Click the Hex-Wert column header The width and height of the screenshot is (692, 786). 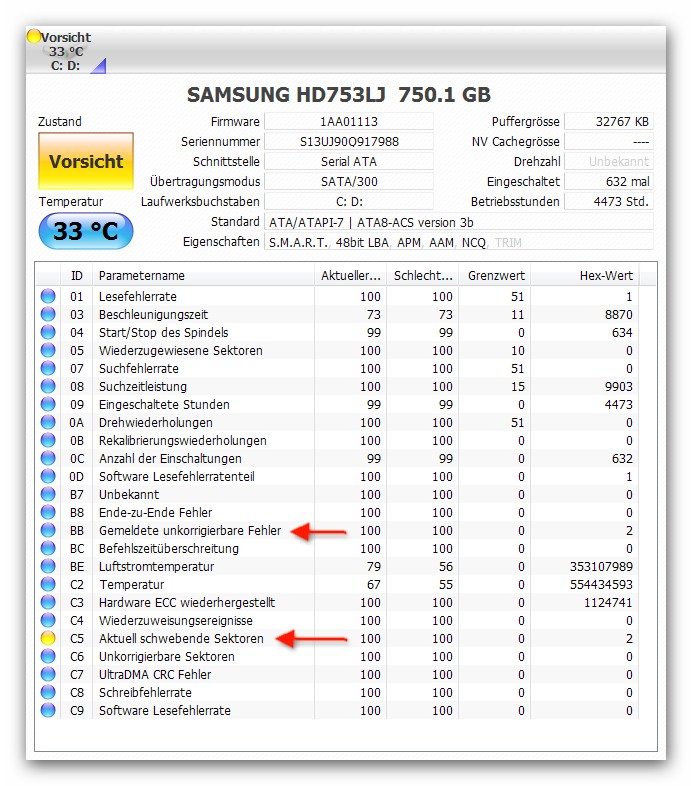pos(585,276)
